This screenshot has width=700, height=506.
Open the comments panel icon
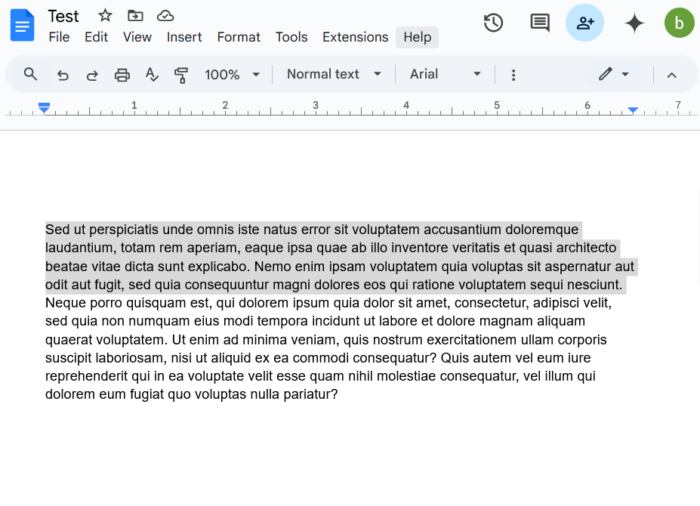tap(540, 23)
